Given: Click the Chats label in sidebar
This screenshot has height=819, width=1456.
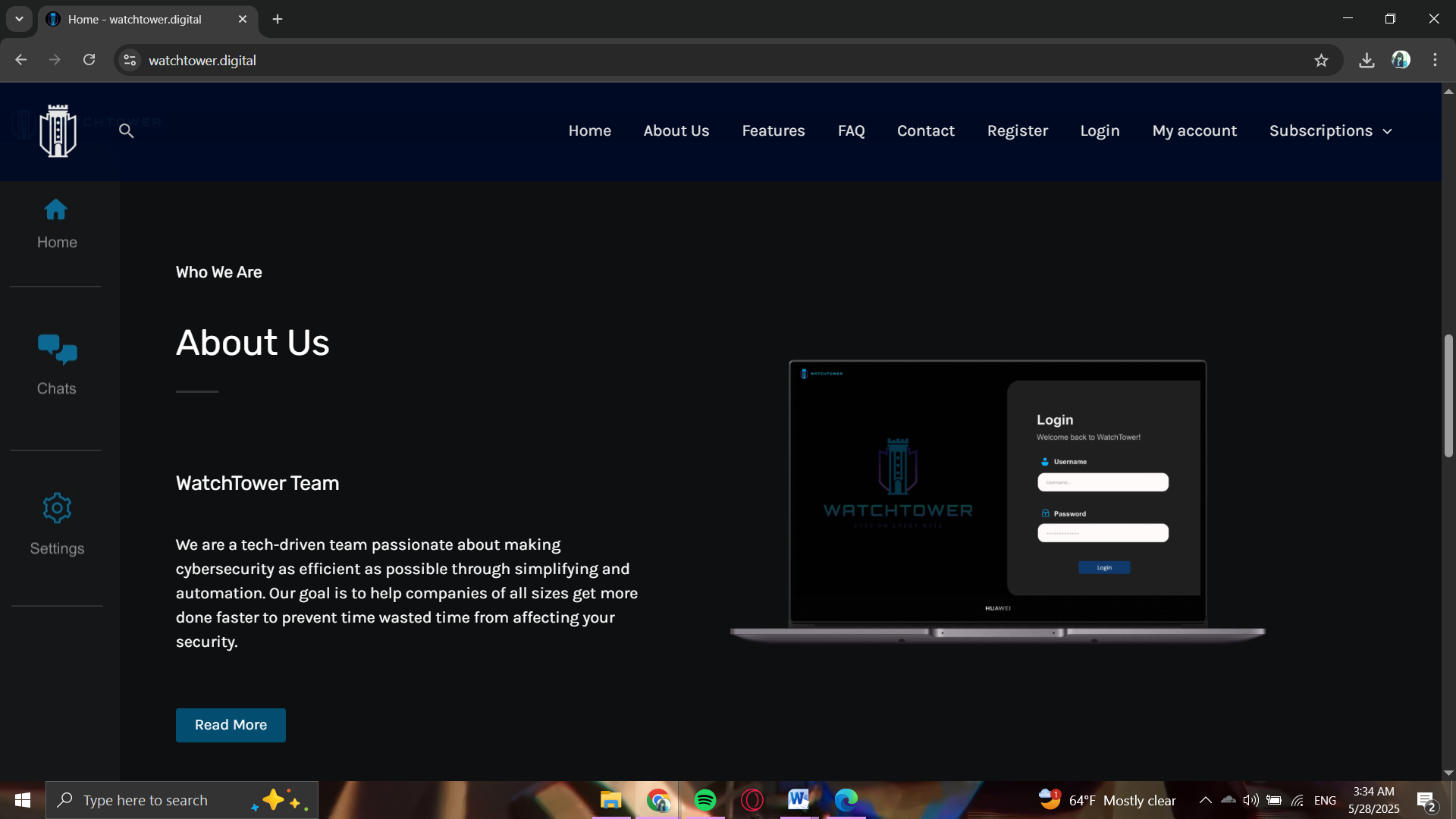Looking at the screenshot, I should [x=57, y=388].
